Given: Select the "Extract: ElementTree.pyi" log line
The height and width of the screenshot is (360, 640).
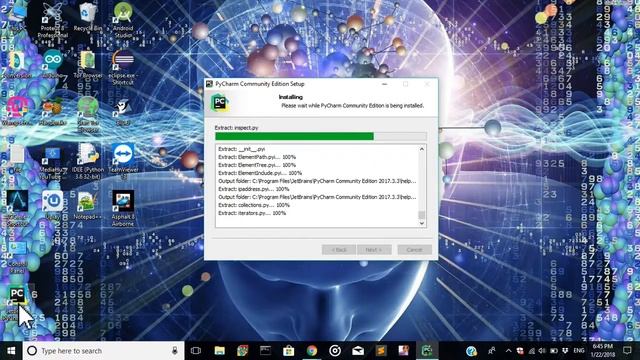Looking at the screenshot, I should [257, 165].
